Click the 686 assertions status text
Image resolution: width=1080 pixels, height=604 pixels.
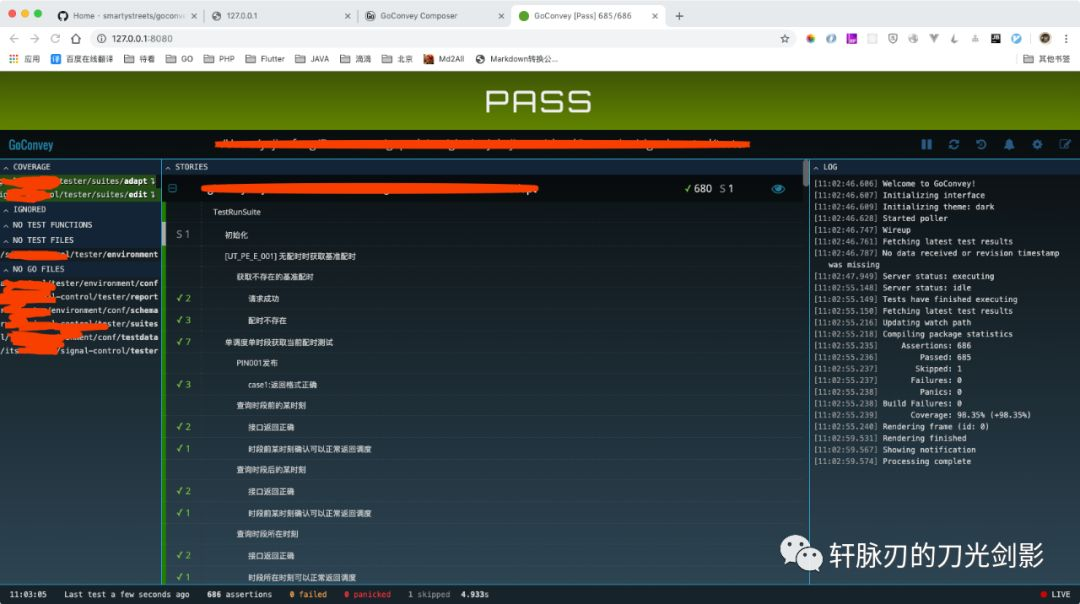[x=239, y=594]
